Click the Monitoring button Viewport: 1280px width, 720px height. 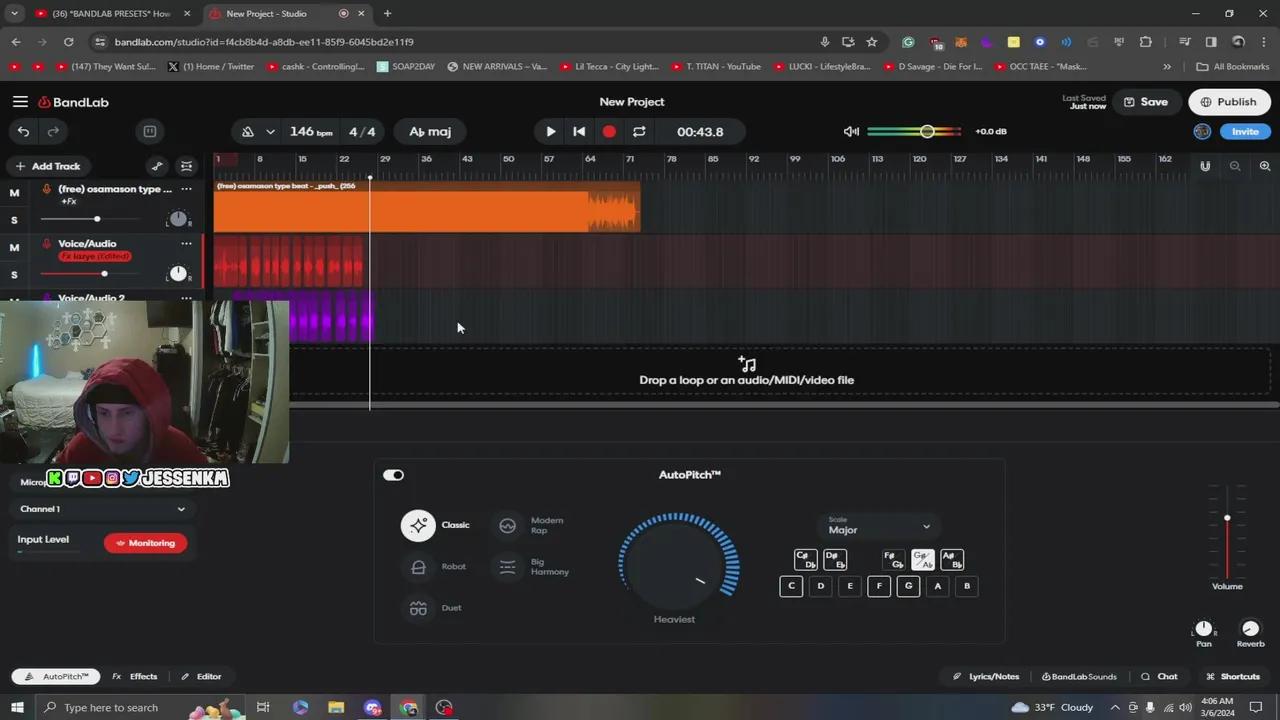[x=146, y=543]
